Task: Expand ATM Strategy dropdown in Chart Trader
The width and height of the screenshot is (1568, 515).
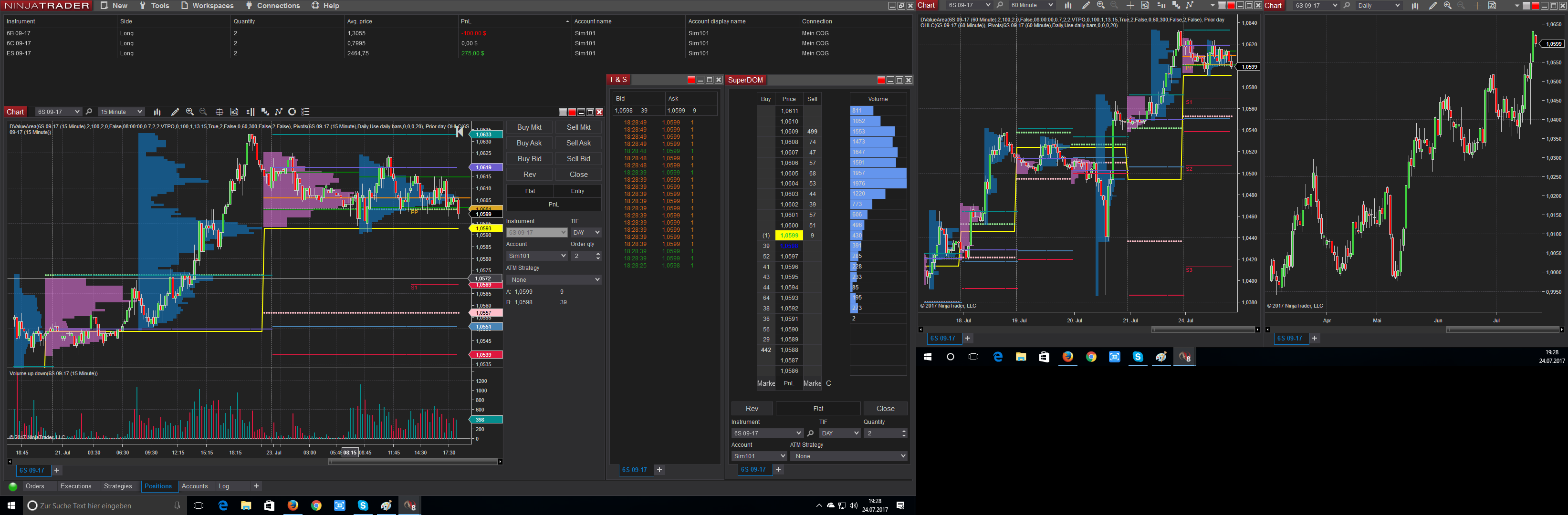Action: click(554, 280)
